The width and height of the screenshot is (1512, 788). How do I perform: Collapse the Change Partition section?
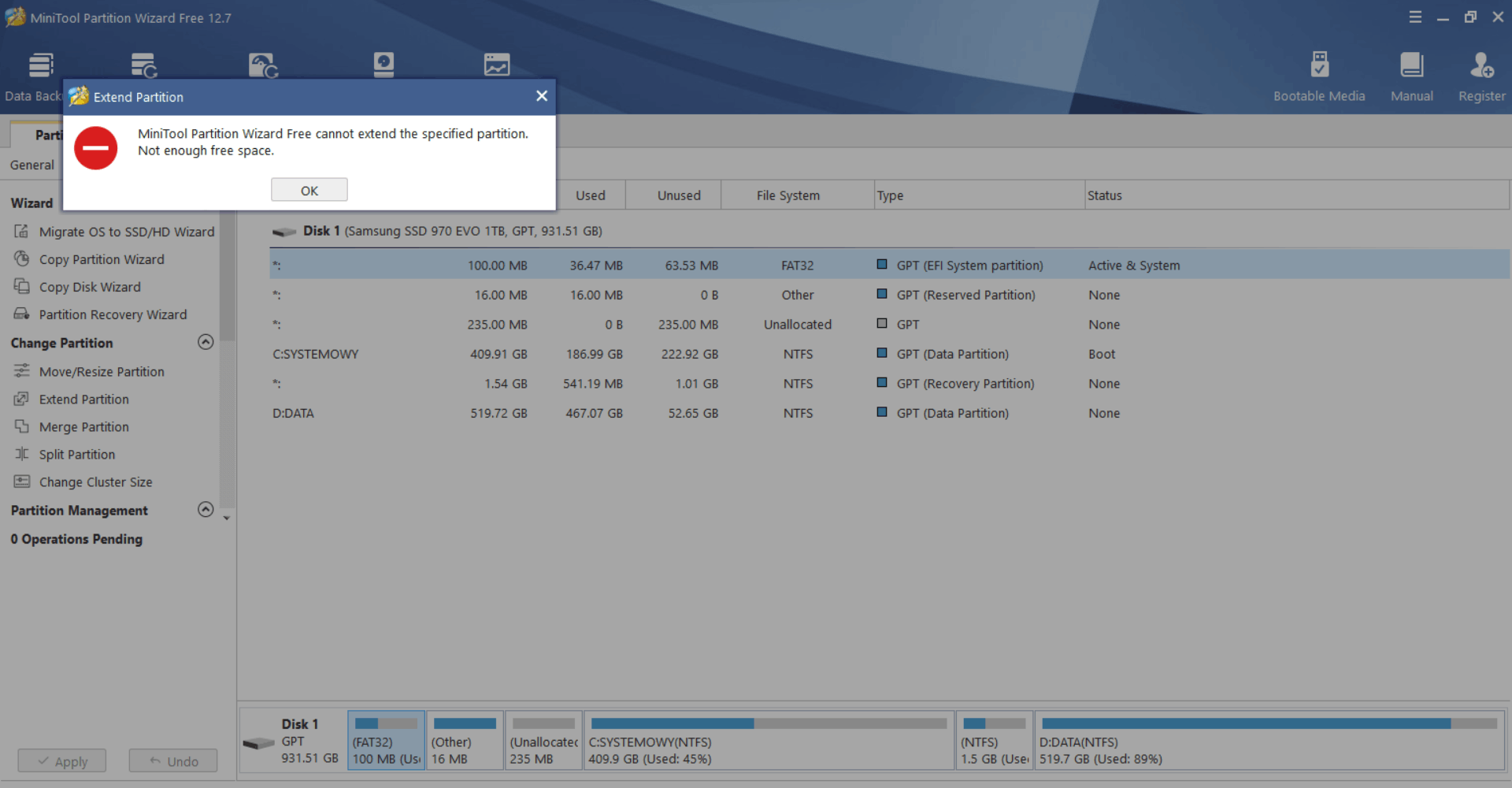(x=206, y=342)
